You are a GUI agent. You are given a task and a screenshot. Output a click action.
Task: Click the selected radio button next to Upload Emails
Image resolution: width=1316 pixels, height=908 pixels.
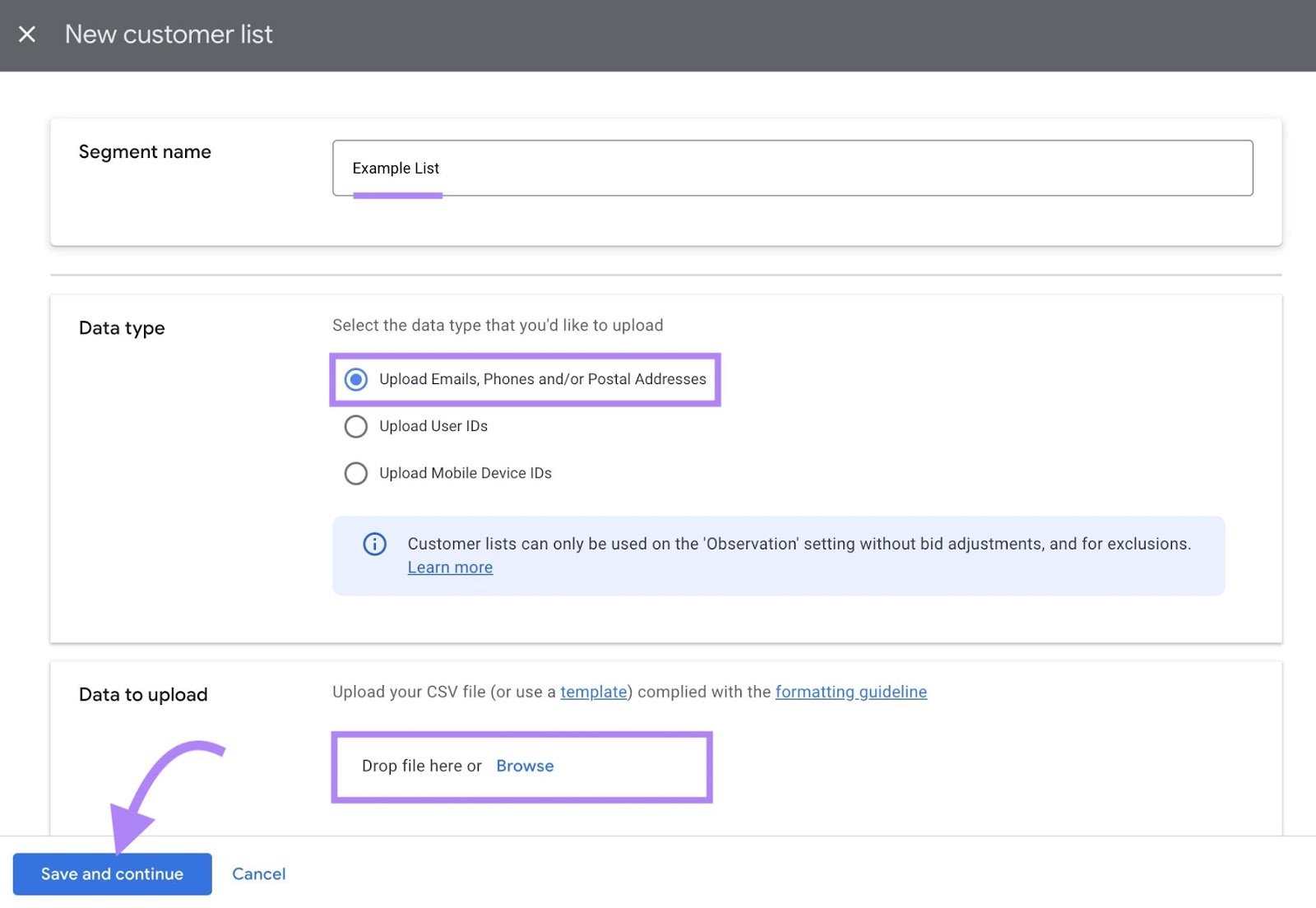coord(355,379)
